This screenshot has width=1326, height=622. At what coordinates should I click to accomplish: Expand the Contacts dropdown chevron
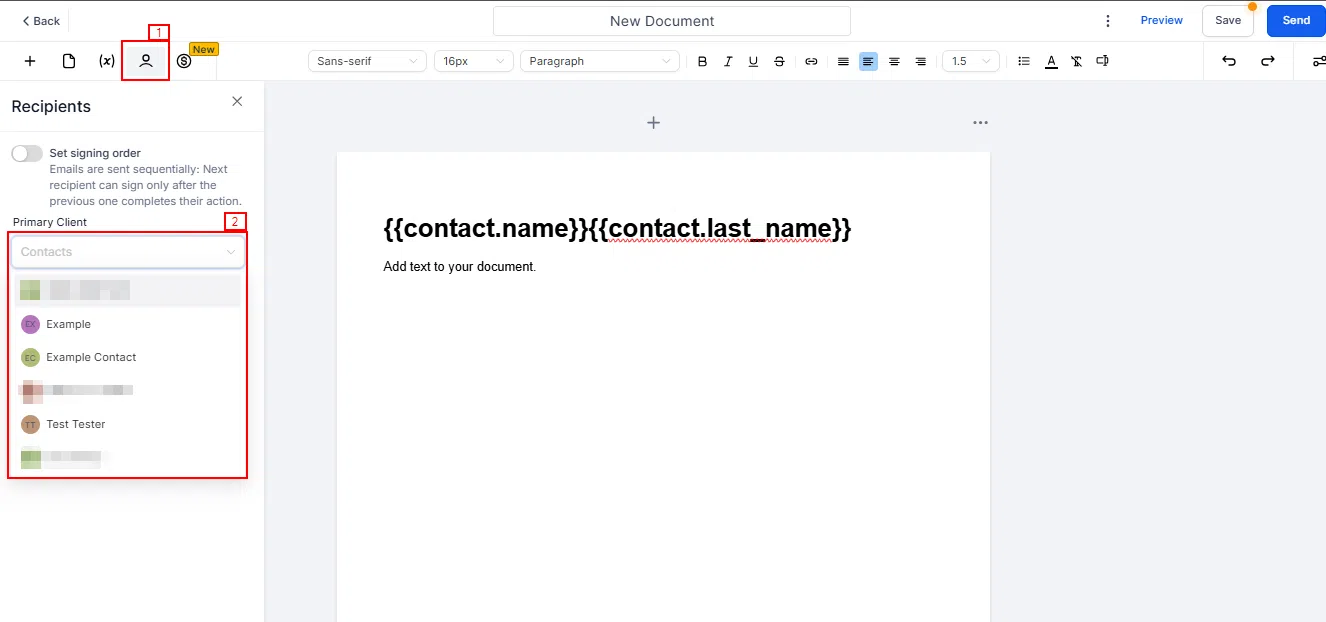(231, 252)
